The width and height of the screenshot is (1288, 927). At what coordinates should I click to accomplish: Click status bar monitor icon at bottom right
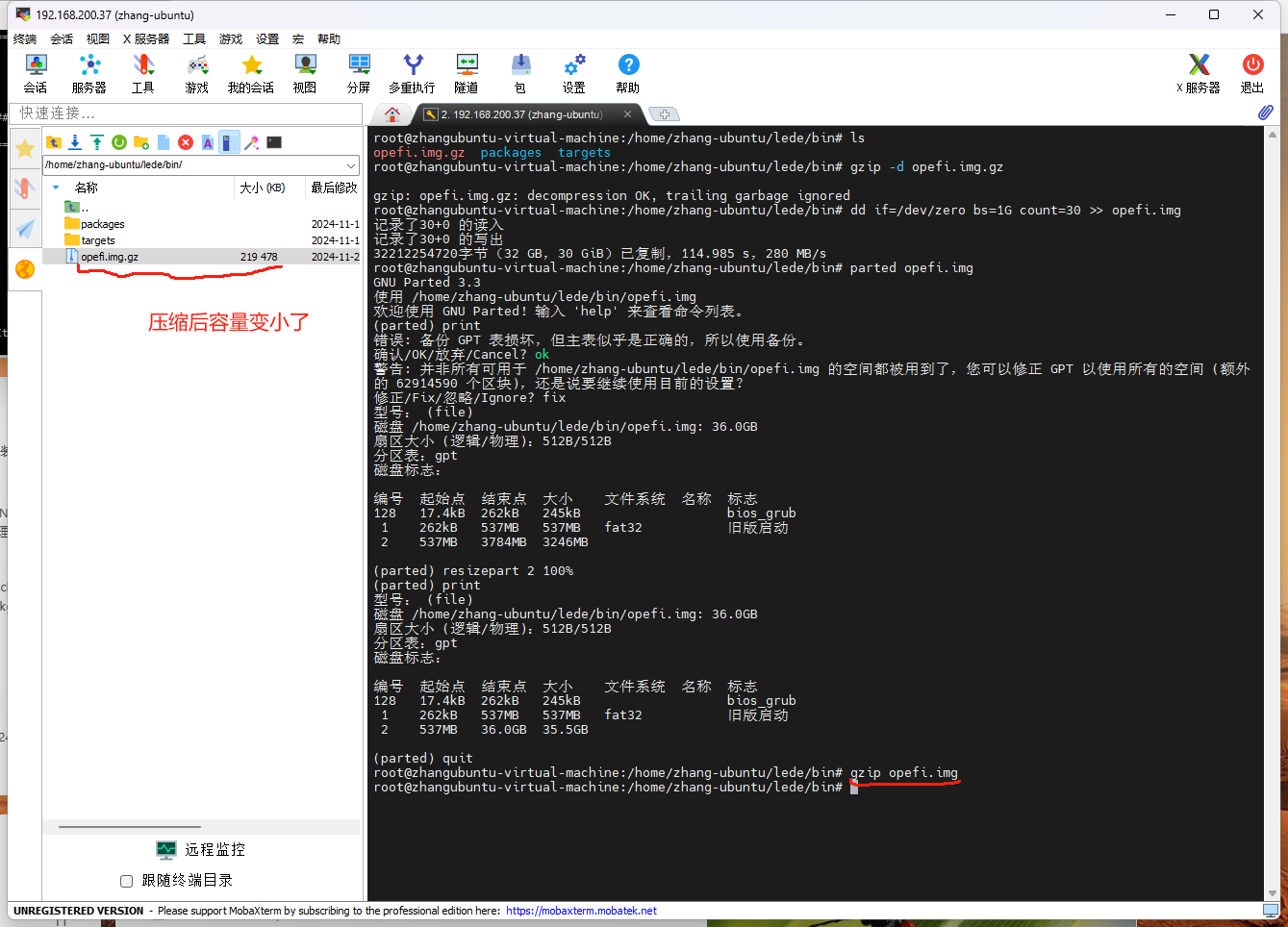coord(1271,911)
